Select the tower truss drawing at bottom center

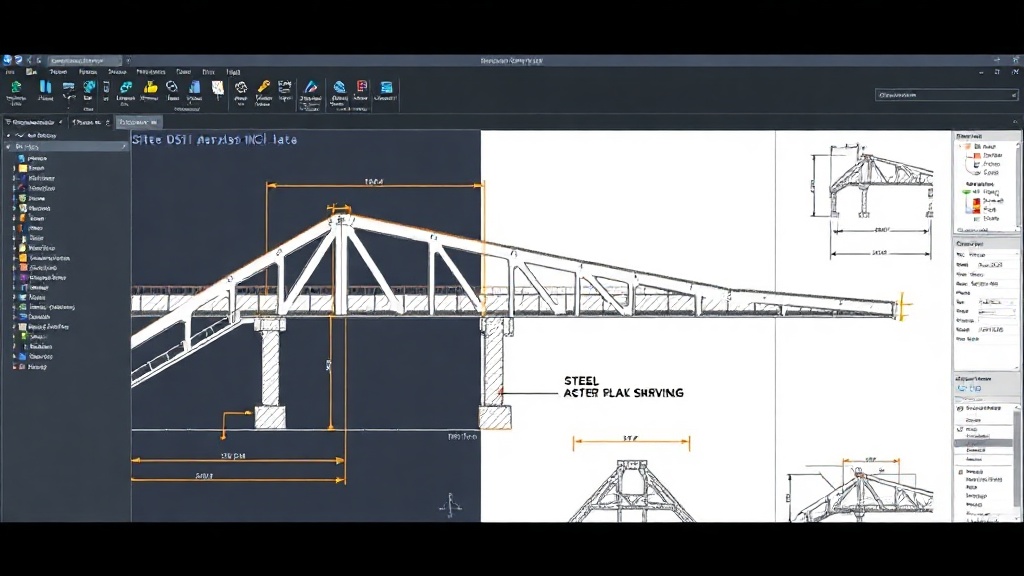tap(630, 490)
